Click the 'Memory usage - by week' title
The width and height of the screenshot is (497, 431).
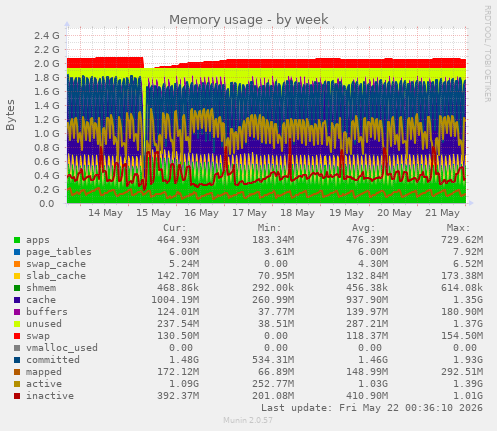click(x=249, y=20)
